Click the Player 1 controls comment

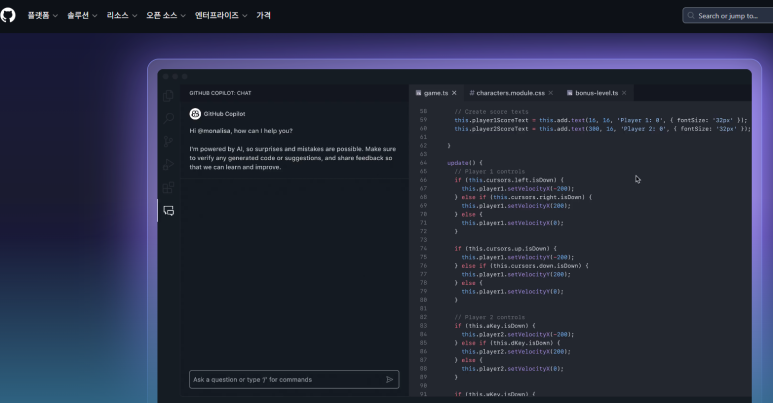click(x=490, y=171)
